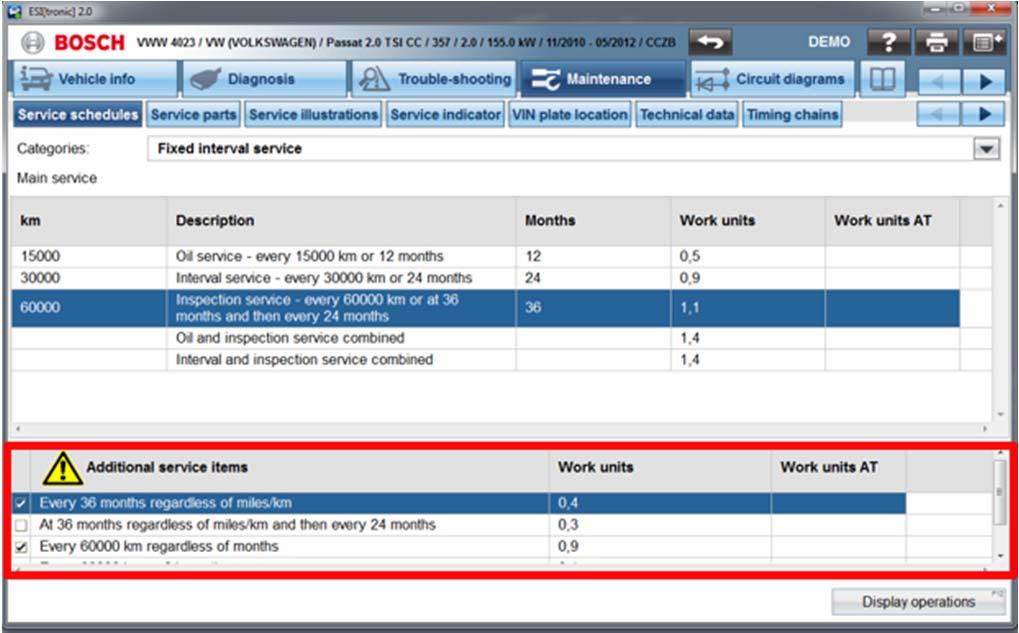This screenshot has width=1019, height=633.
Task: Click the Months column header
Action: tap(593, 221)
